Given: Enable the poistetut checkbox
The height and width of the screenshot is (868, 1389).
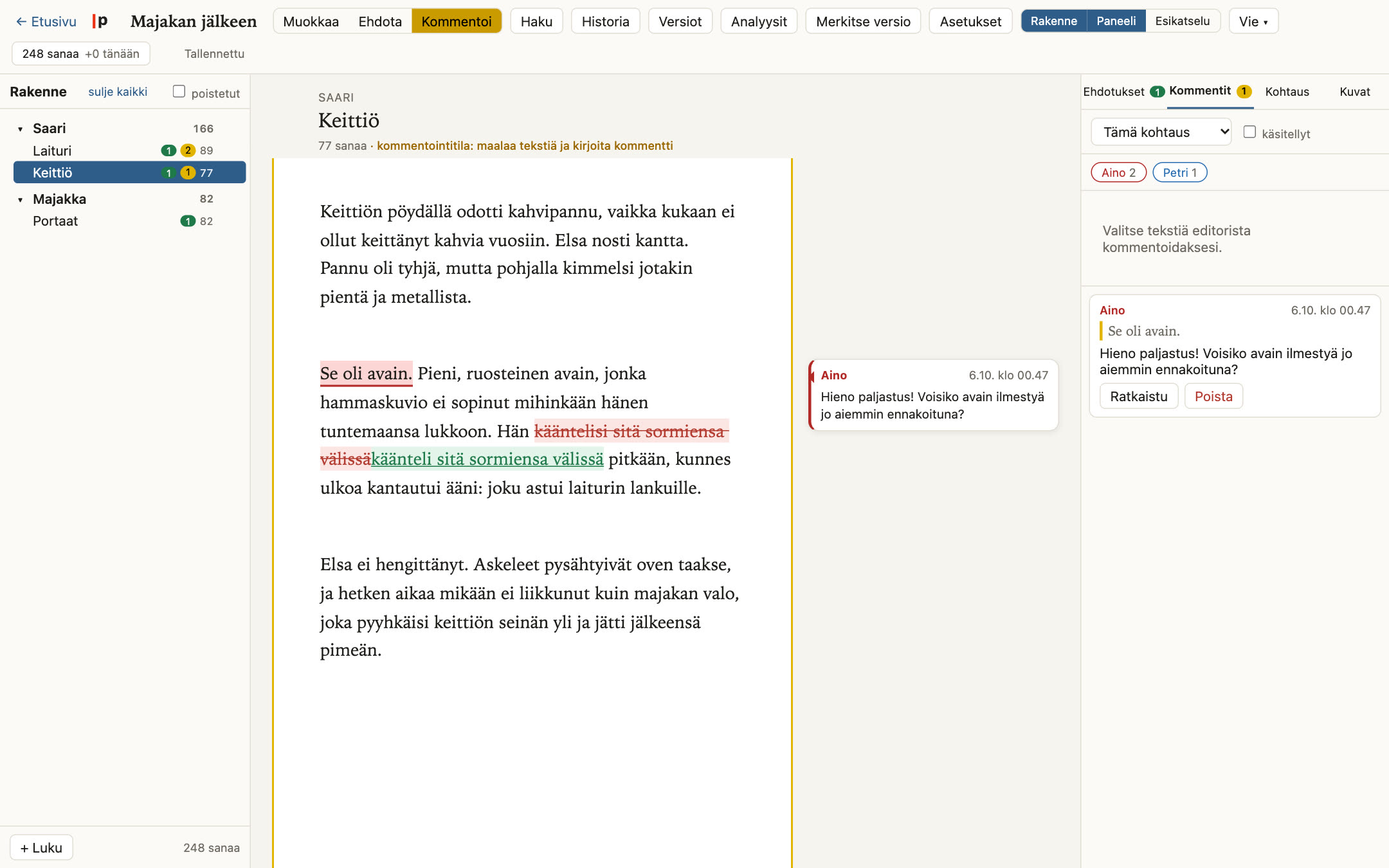Looking at the screenshot, I should point(179,91).
